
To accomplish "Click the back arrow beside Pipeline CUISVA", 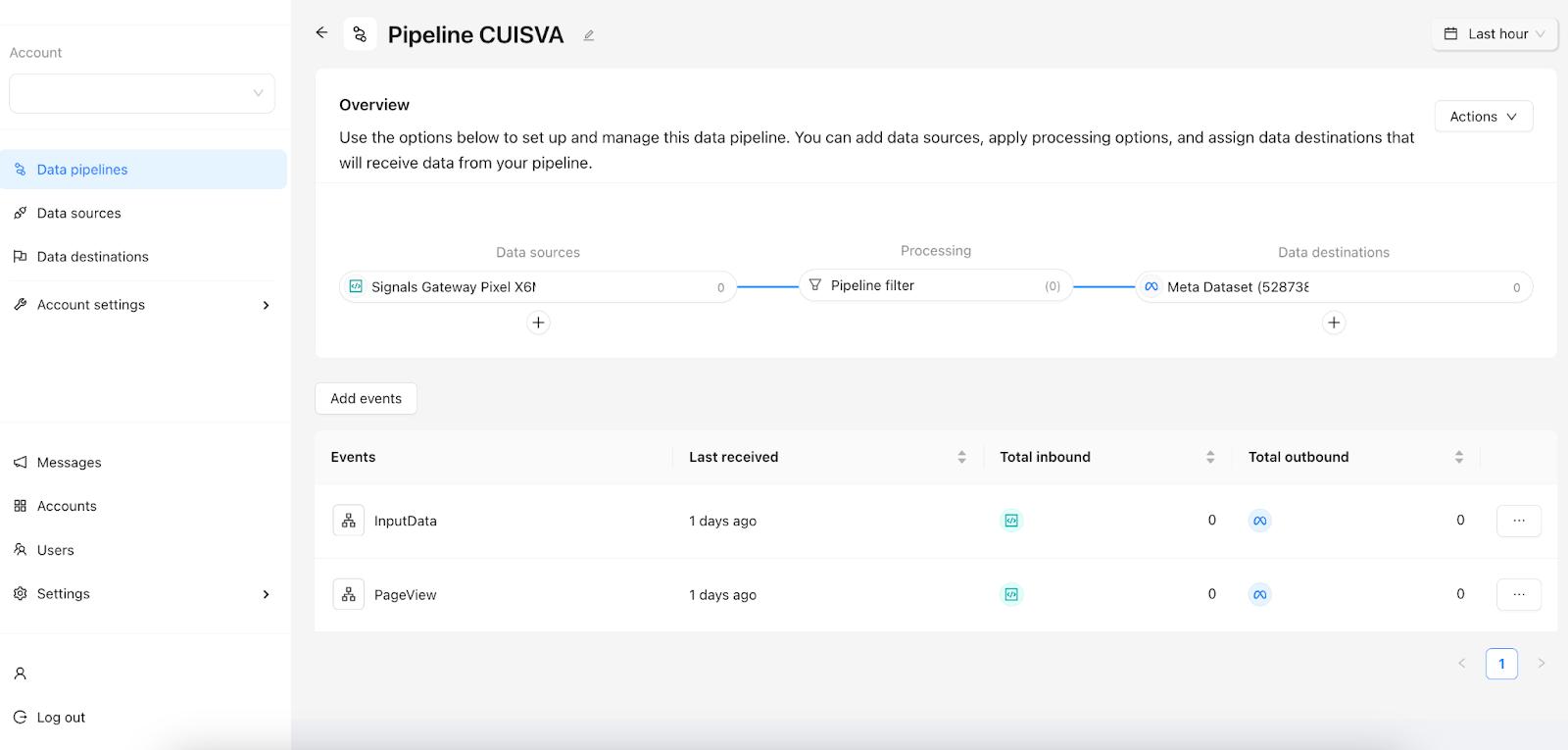I will pos(321,32).
